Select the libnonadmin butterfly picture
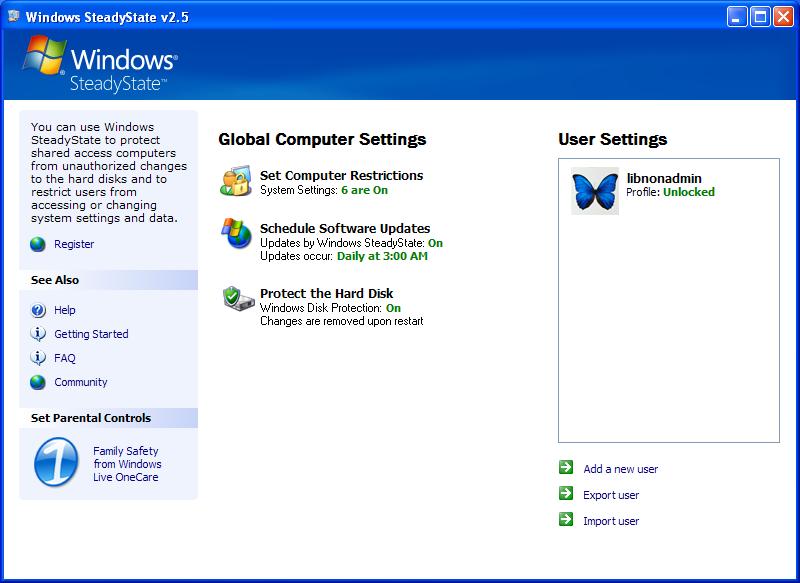 [595, 191]
